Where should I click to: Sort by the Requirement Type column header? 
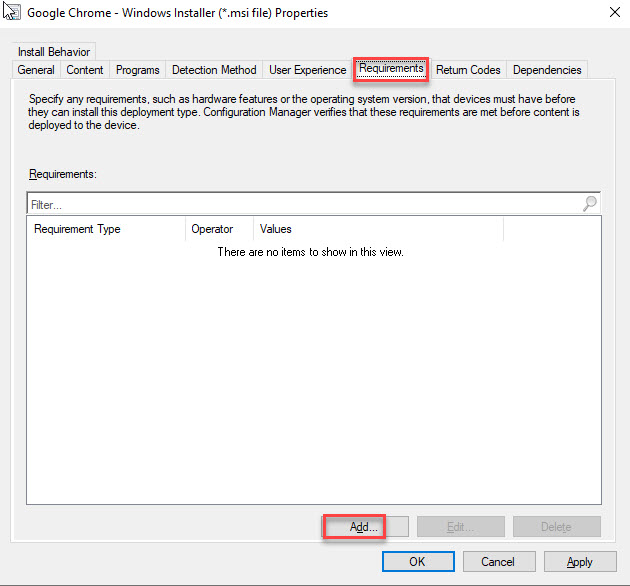(105, 229)
